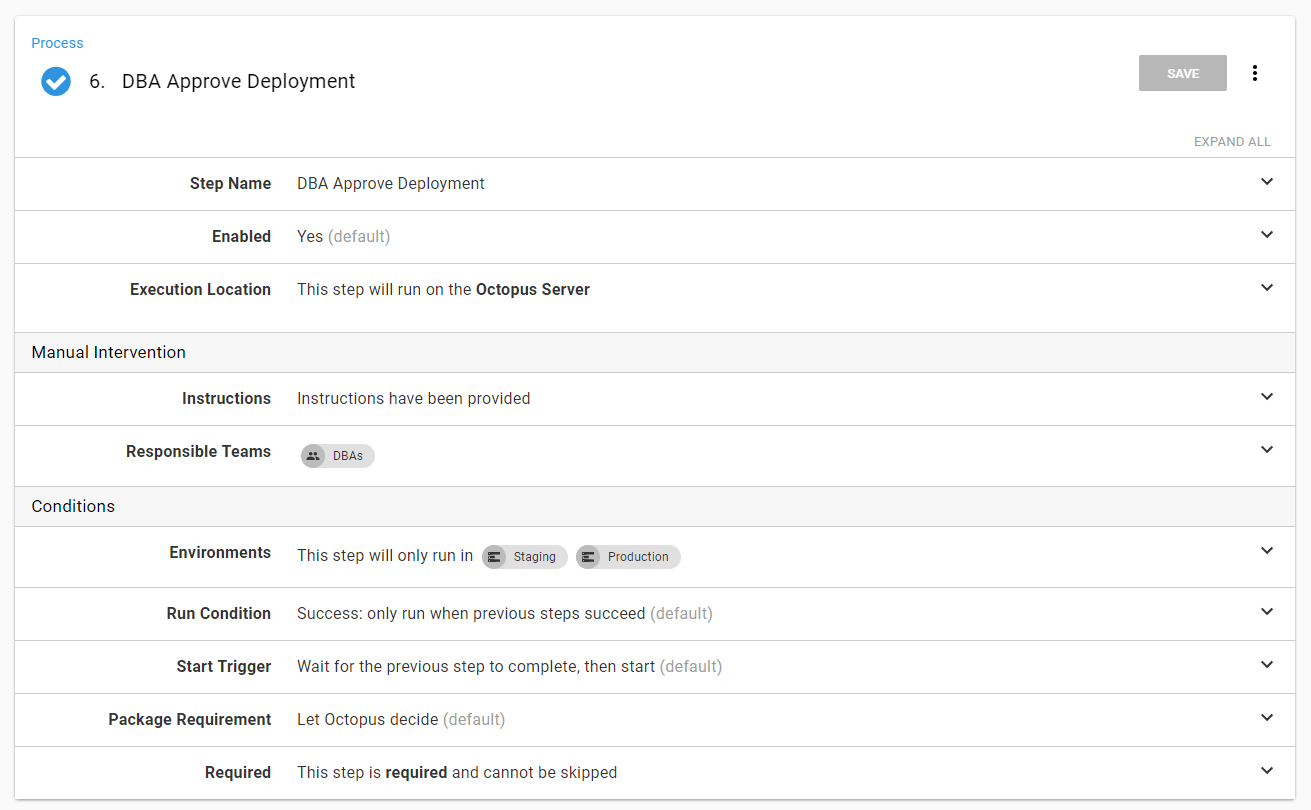The height and width of the screenshot is (810, 1311).
Task: Expand the Instructions section chevron
Action: tap(1267, 397)
